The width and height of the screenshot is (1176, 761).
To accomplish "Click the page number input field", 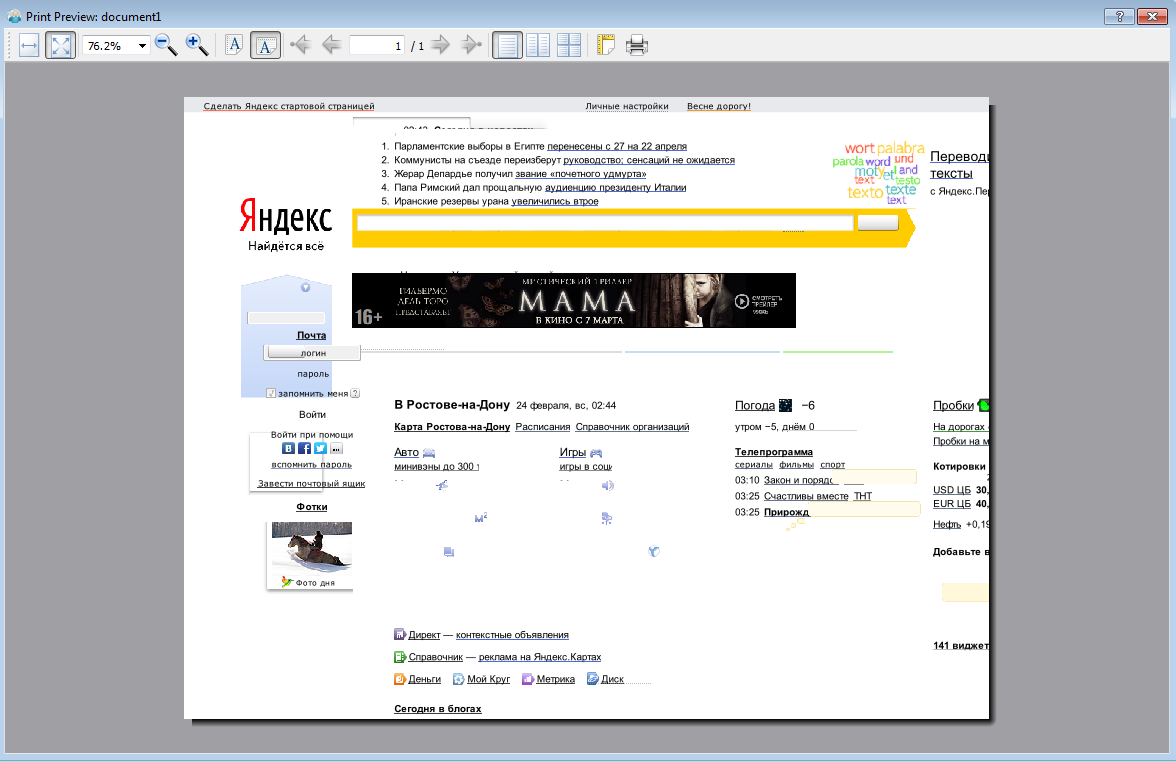I will click(377, 46).
